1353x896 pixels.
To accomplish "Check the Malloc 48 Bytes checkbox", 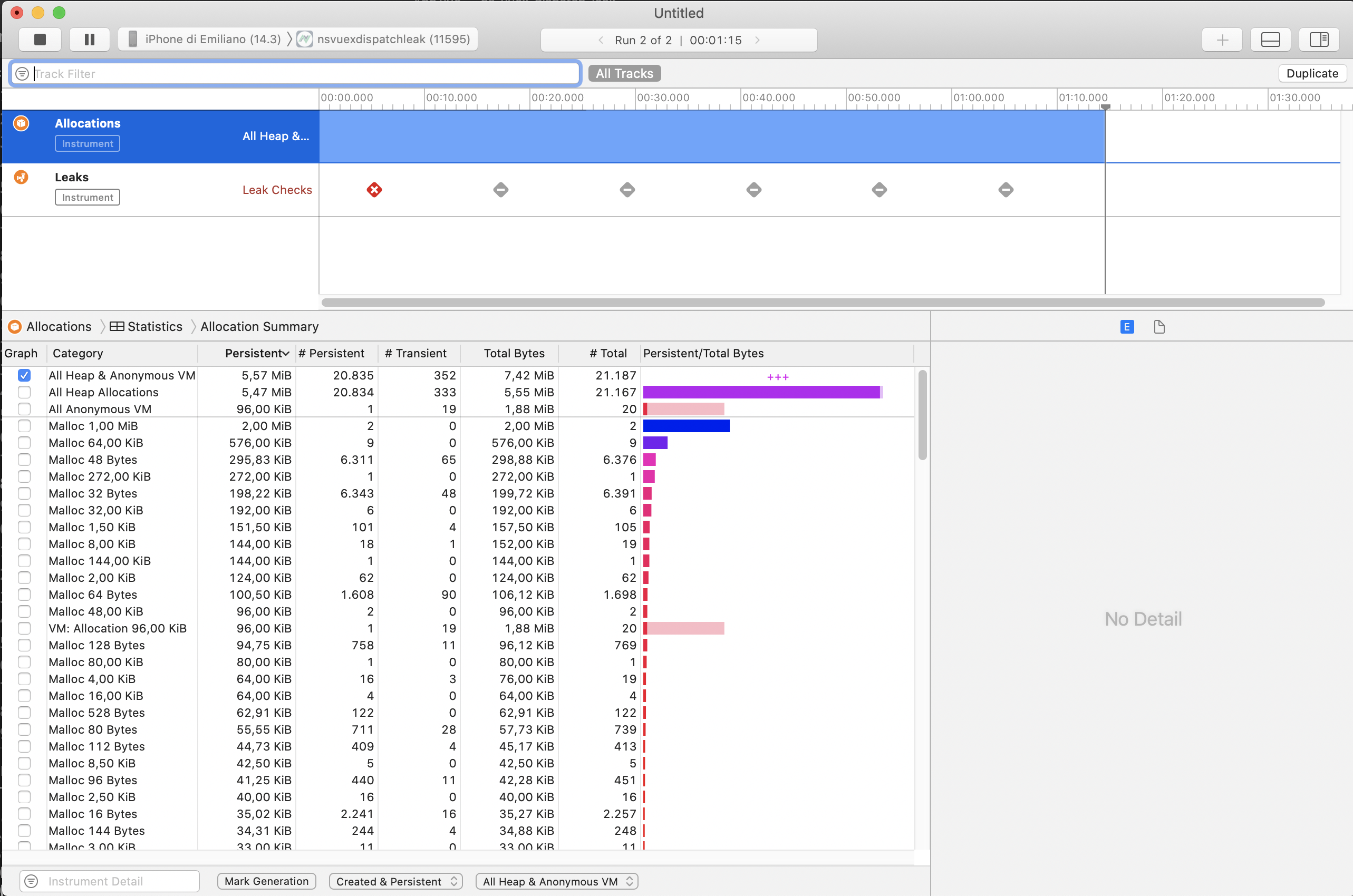I will (x=24, y=460).
